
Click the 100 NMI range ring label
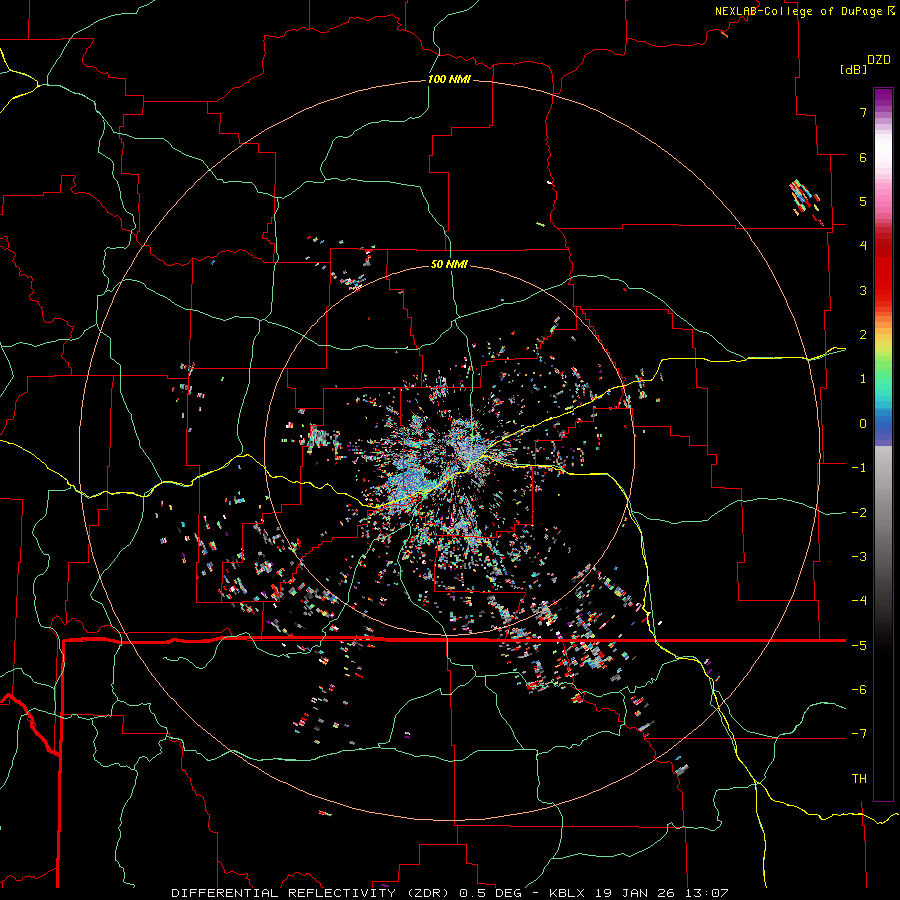tap(449, 79)
